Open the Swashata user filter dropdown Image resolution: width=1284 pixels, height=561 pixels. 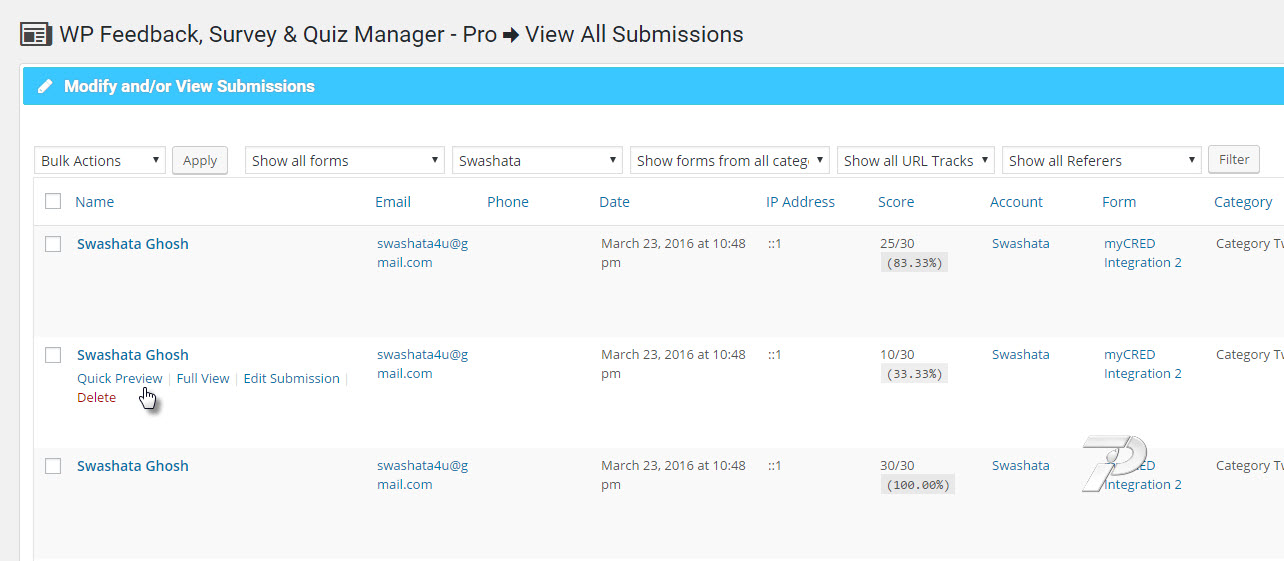538,160
